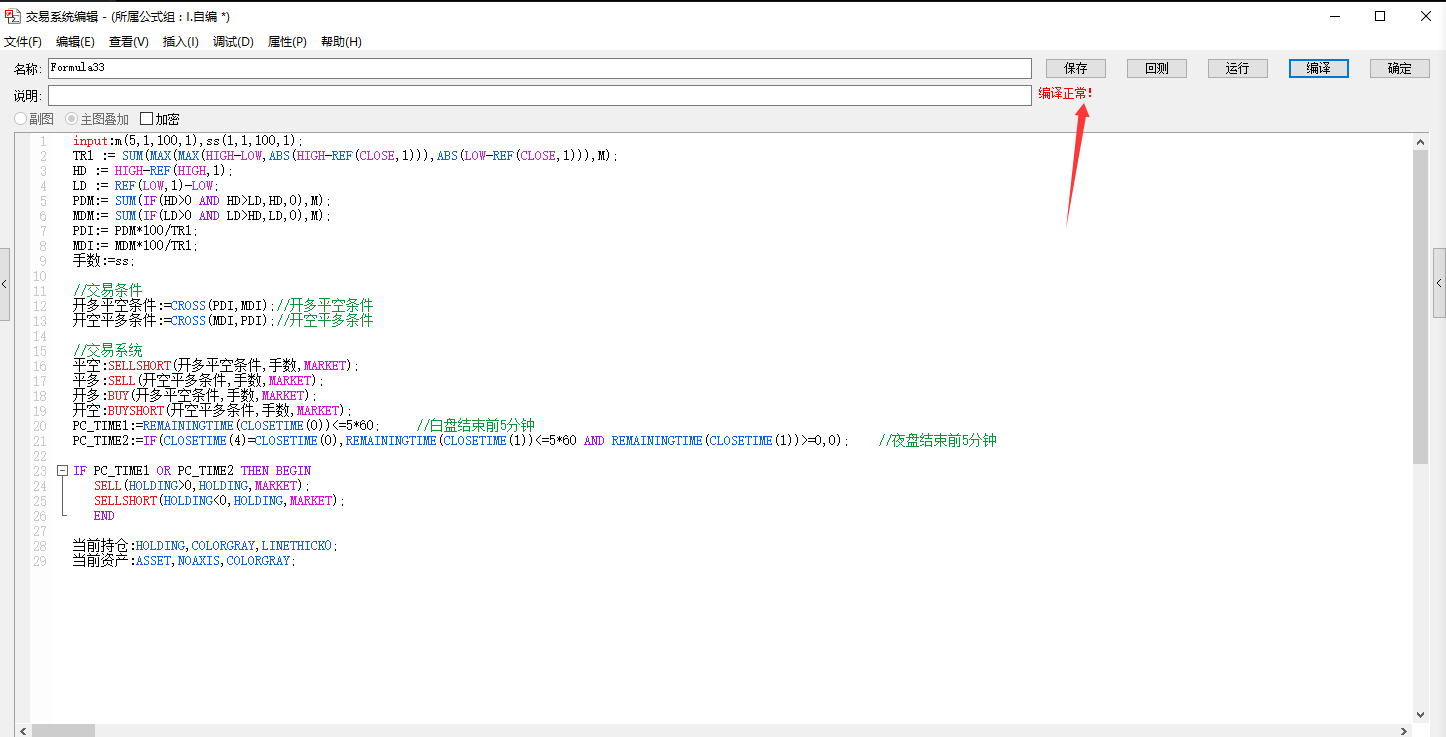
Task: Click the app icon in title bar
Action: point(13,16)
